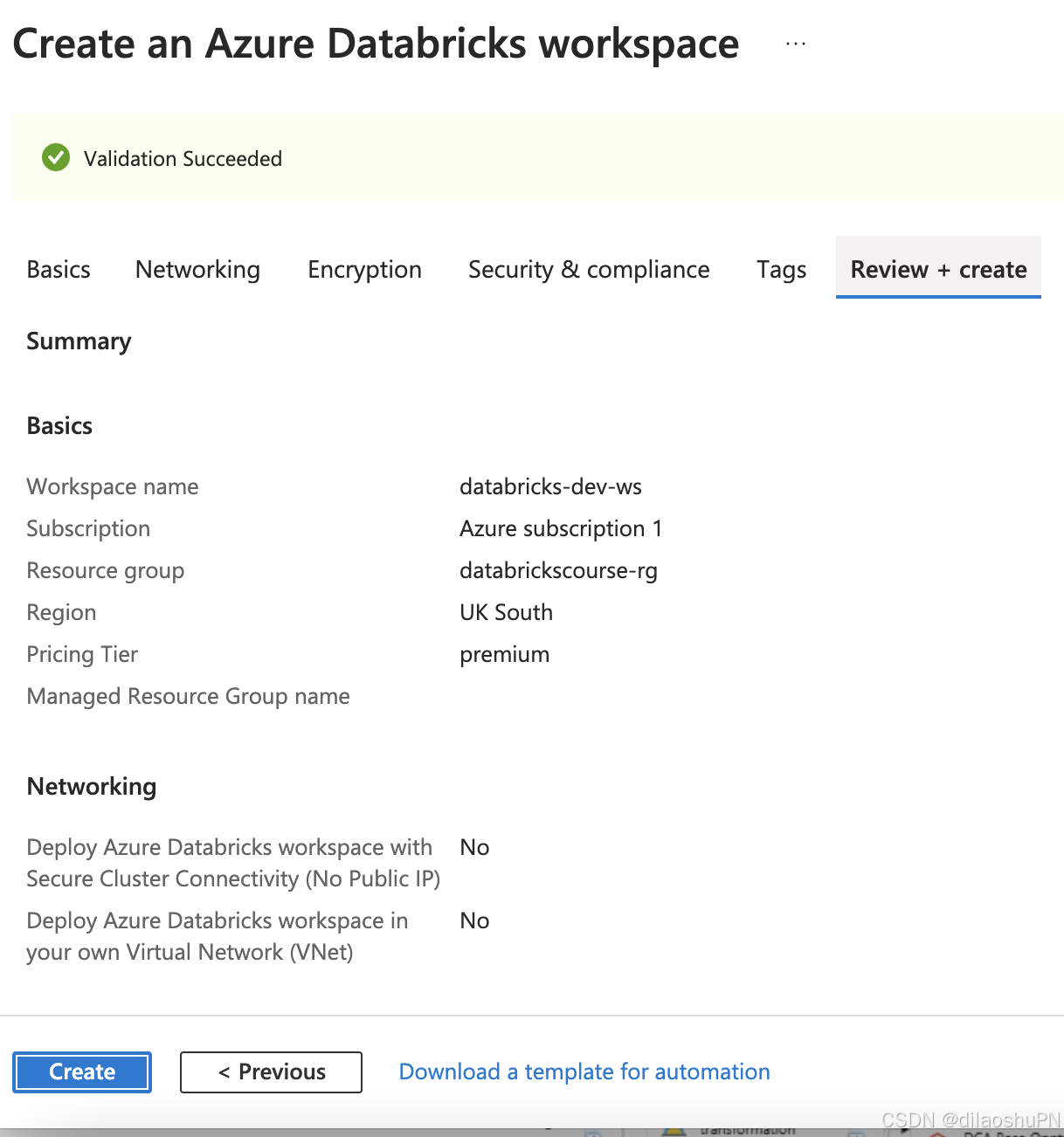Select the UK South region value
Image resolution: width=1064 pixels, height=1137 pixels.
[x=506, y=612]
